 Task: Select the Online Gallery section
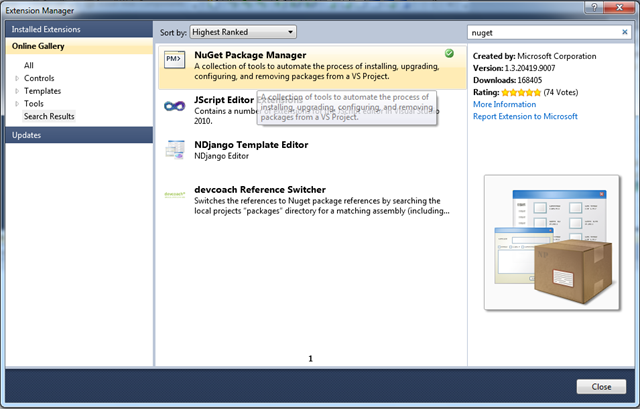(x=40, y=47)
